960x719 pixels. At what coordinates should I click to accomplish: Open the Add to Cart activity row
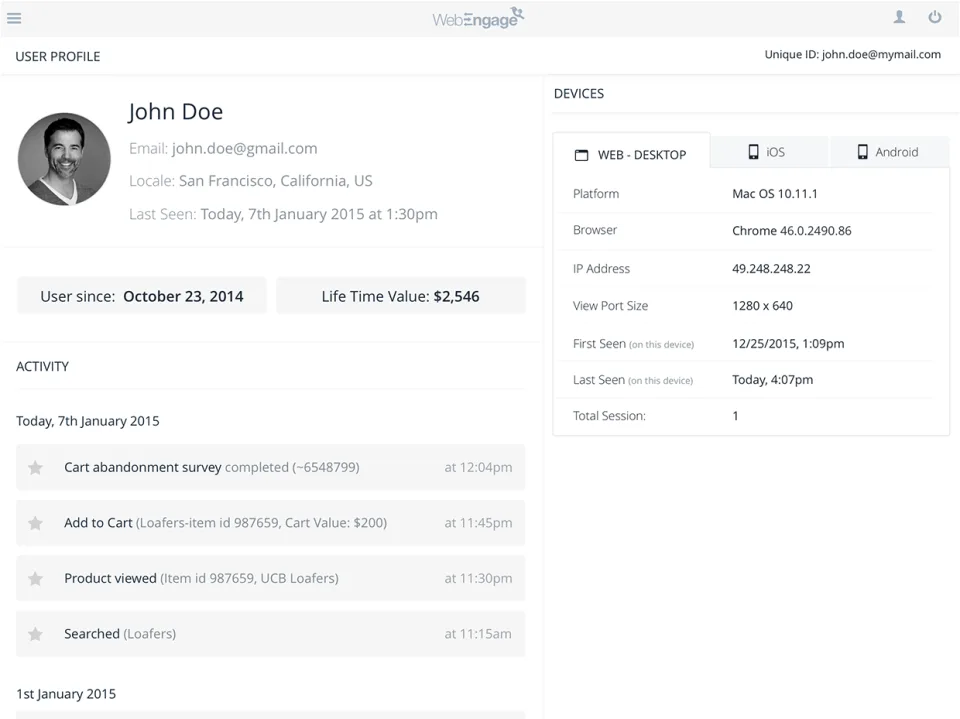pos(271,523)
